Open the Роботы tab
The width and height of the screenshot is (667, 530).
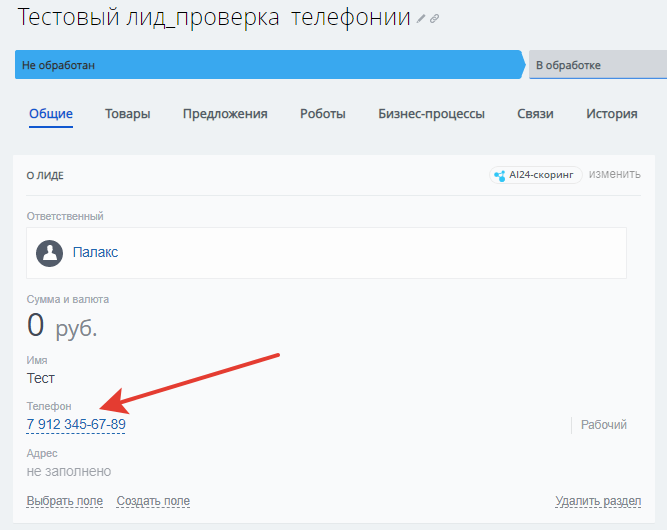pos(323,114)
